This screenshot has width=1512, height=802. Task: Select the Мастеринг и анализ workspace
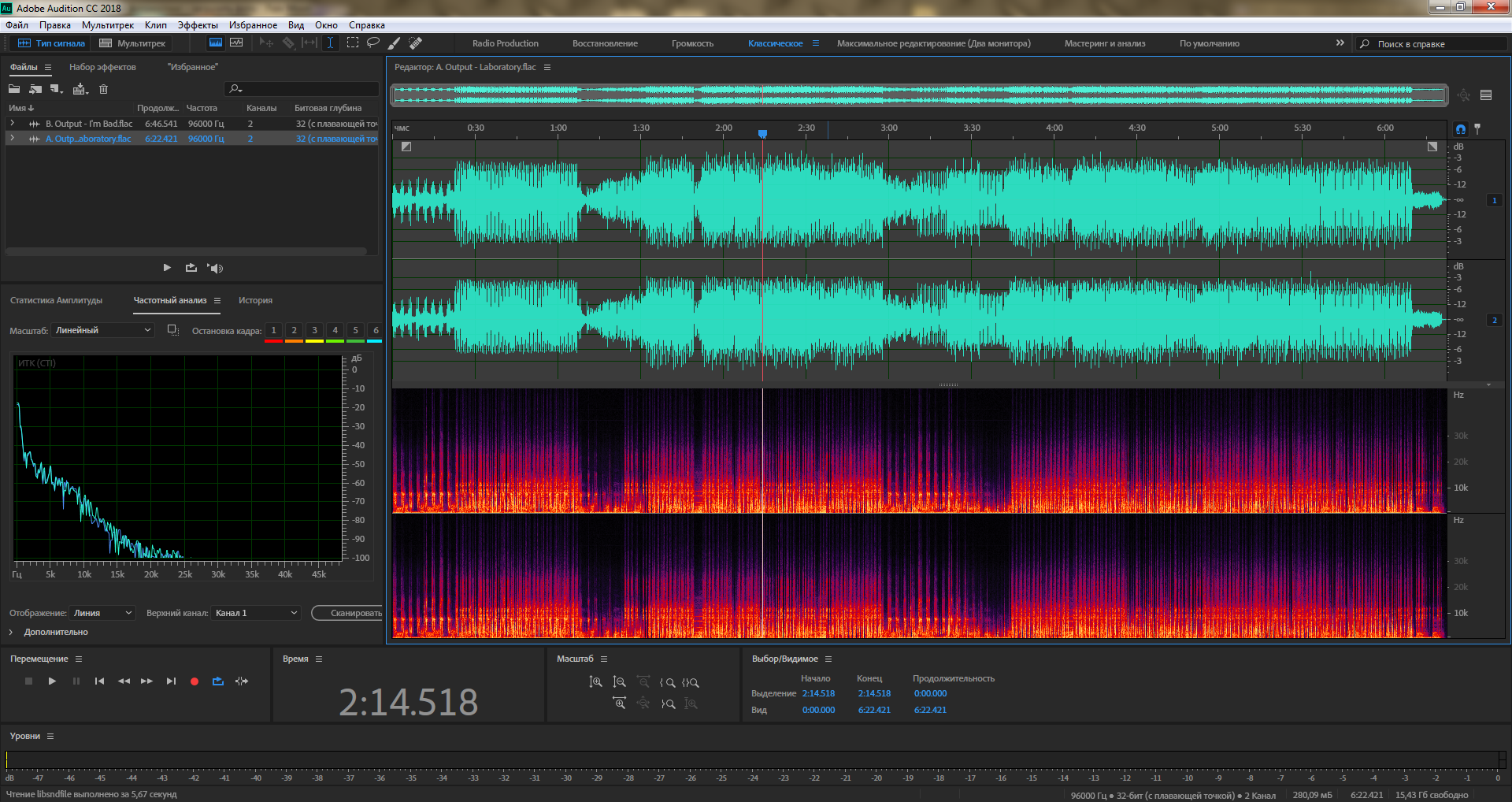(x=1105, y=43)
